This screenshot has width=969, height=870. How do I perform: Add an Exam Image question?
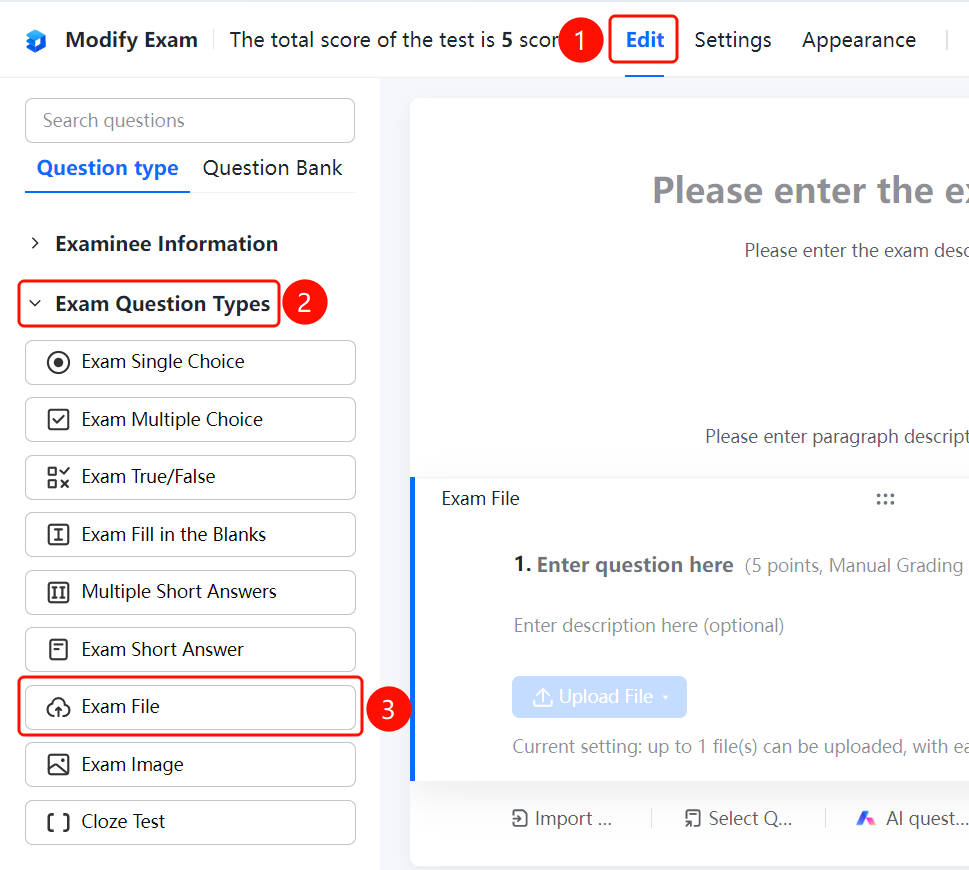(190, 764)
